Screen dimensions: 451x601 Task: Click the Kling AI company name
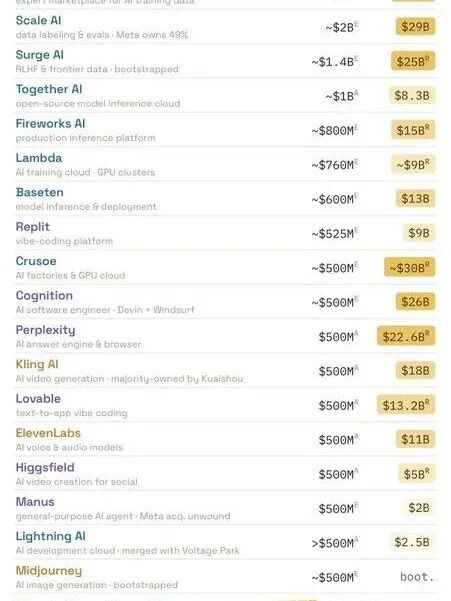37,364
